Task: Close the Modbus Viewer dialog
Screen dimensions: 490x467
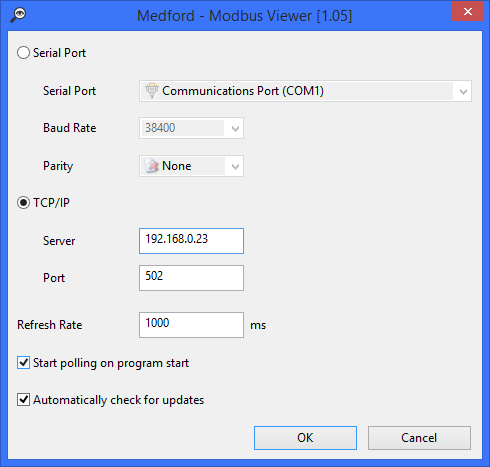Action: [467, 12]
